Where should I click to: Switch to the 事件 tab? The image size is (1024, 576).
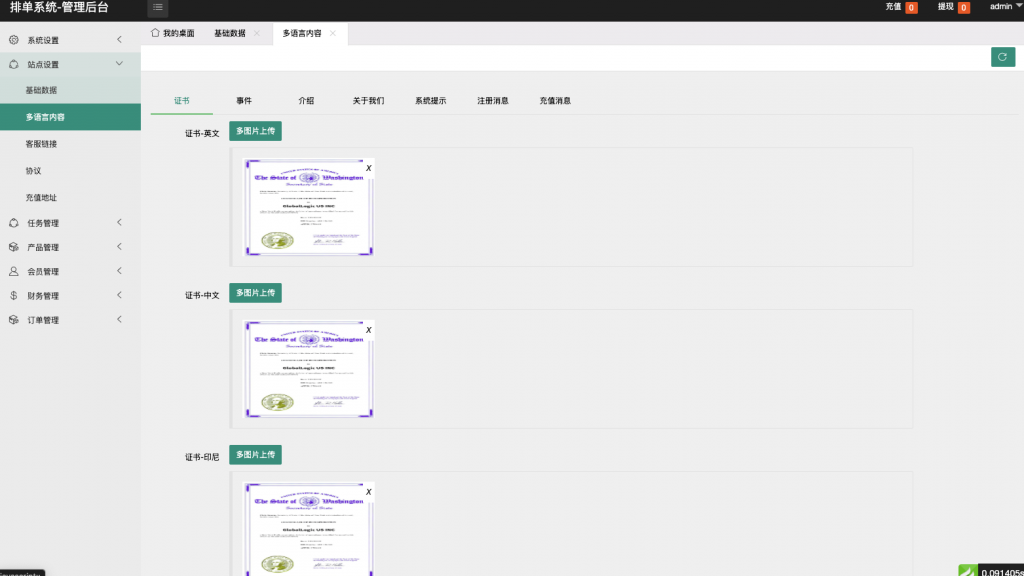coord(241,100)
